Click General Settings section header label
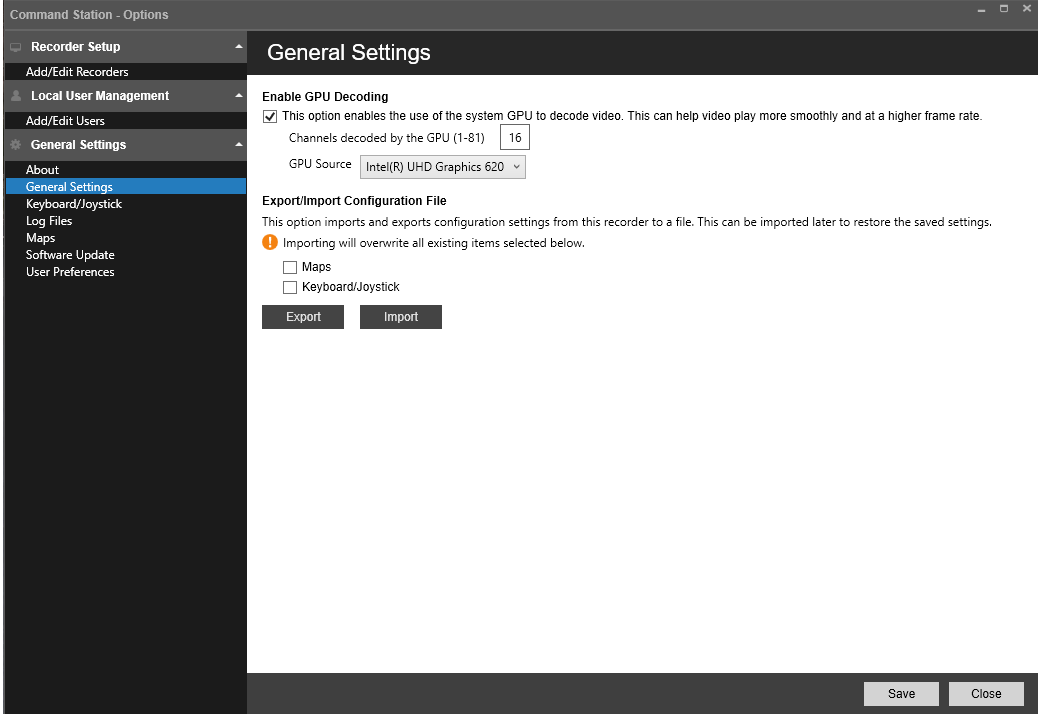Screen dimensions: 1038x714 (78, 144)
